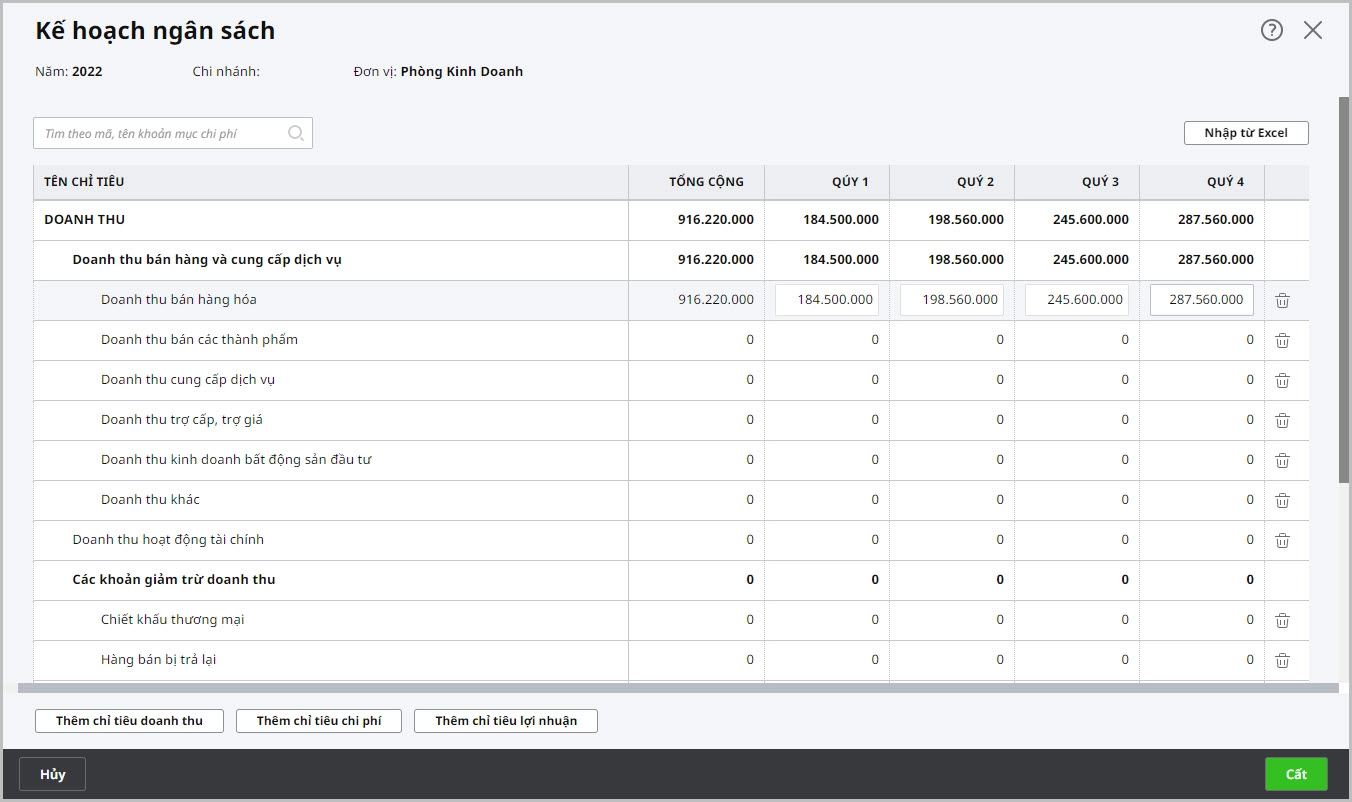Select Doanh thu bán hàng và cung cấp dịch vụ
The image size is (1352, 802).
tap(207, 260)
